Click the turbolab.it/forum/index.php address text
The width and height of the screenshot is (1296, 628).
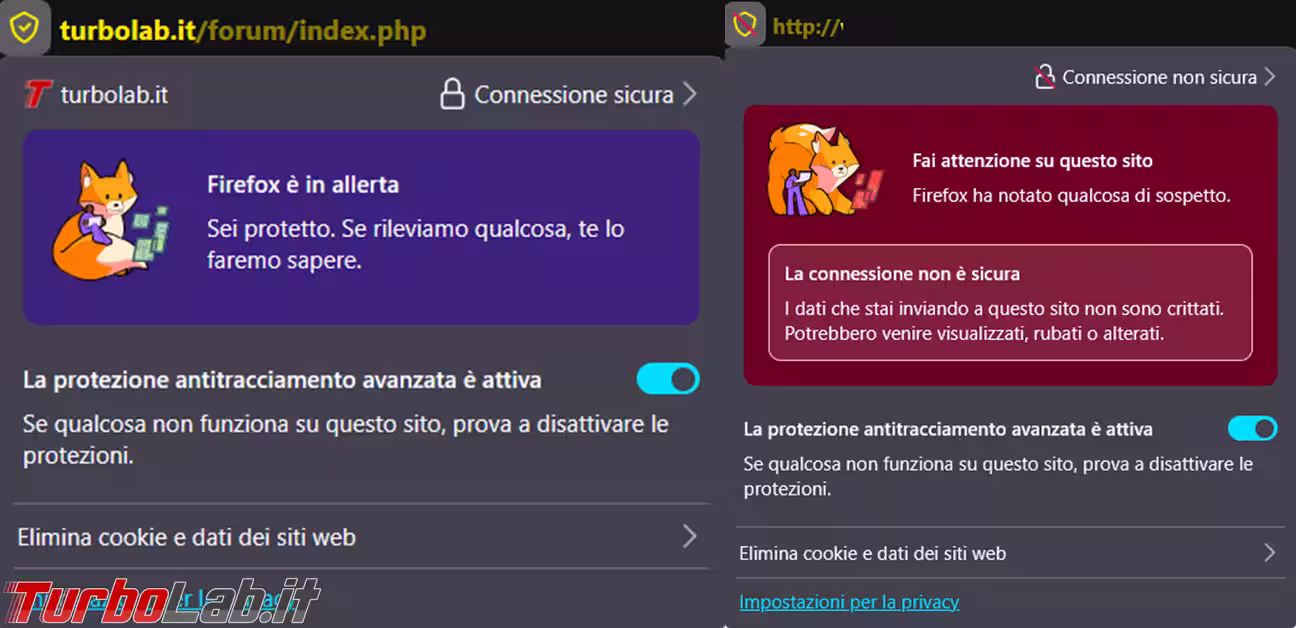[x=243, y=30]
